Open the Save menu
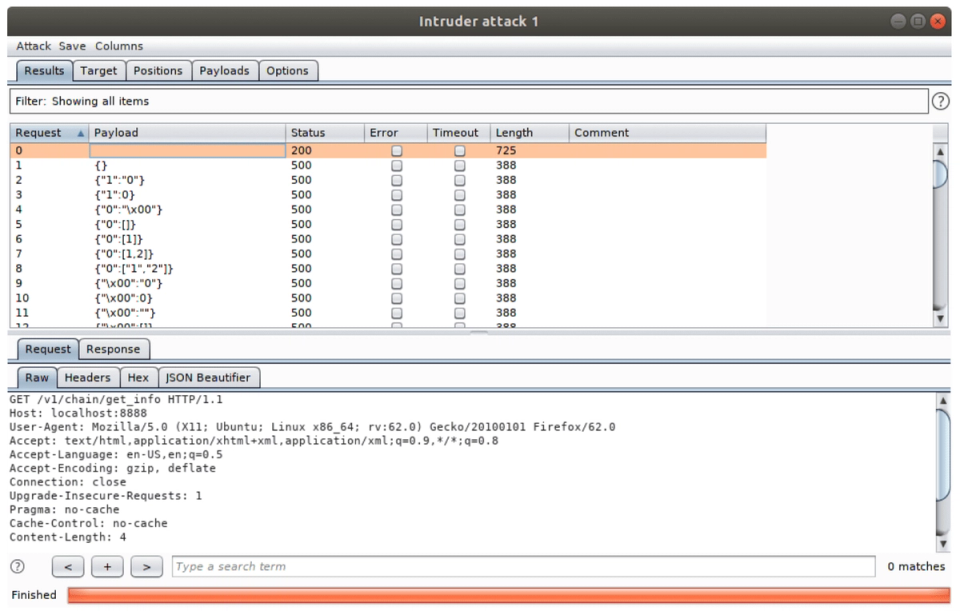Screen dimensions: 960x611 coord(72,46)
